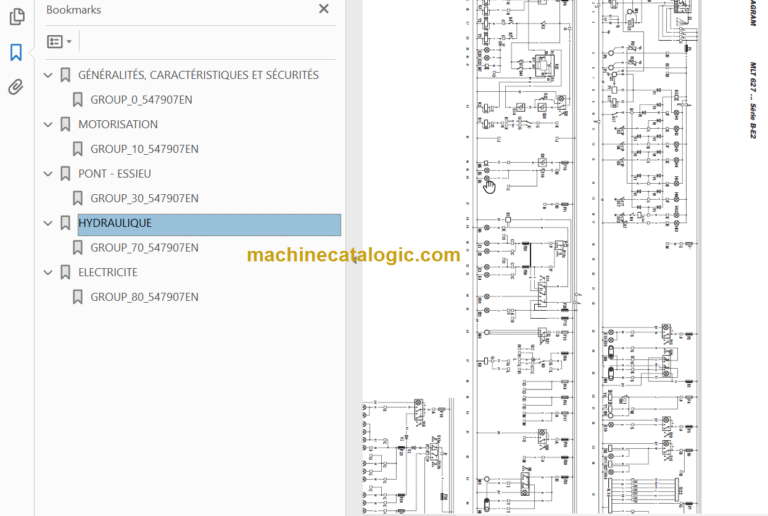
Task: Open the Page Thumbnails panel icon
Action: [17, 16]
